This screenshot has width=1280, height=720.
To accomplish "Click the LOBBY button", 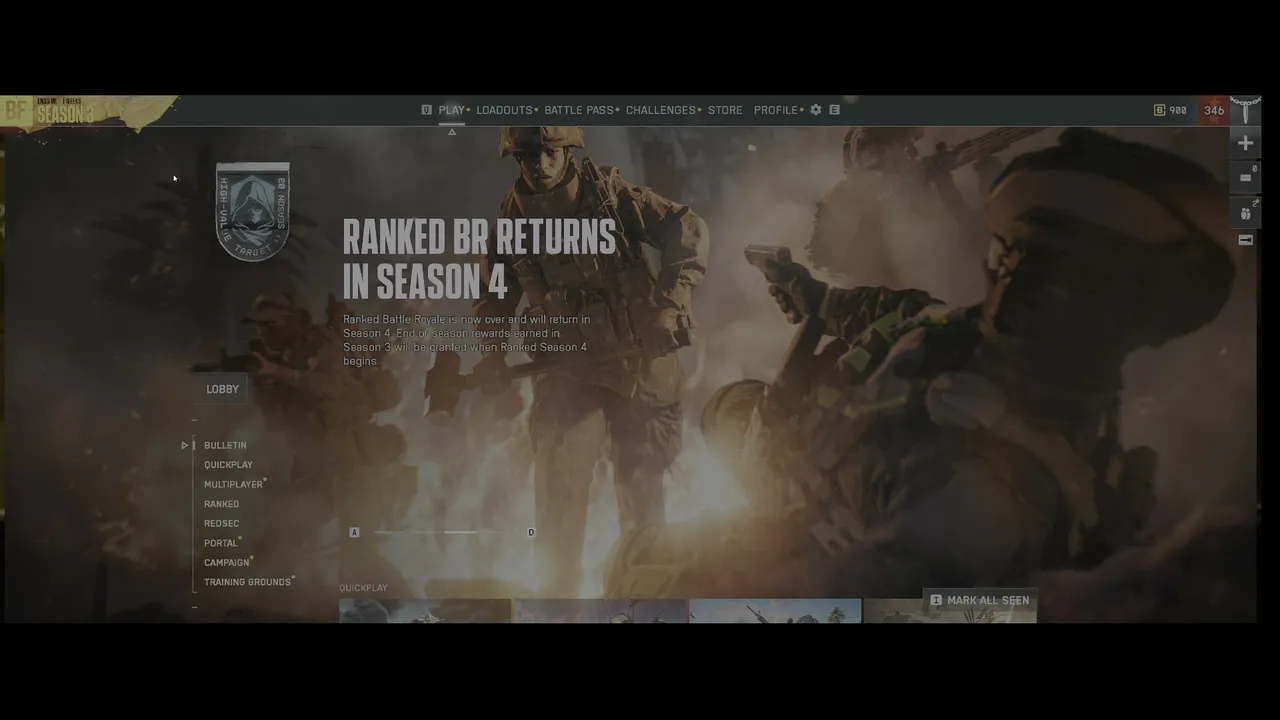I will pyautogui.click(x=222, y=389).
